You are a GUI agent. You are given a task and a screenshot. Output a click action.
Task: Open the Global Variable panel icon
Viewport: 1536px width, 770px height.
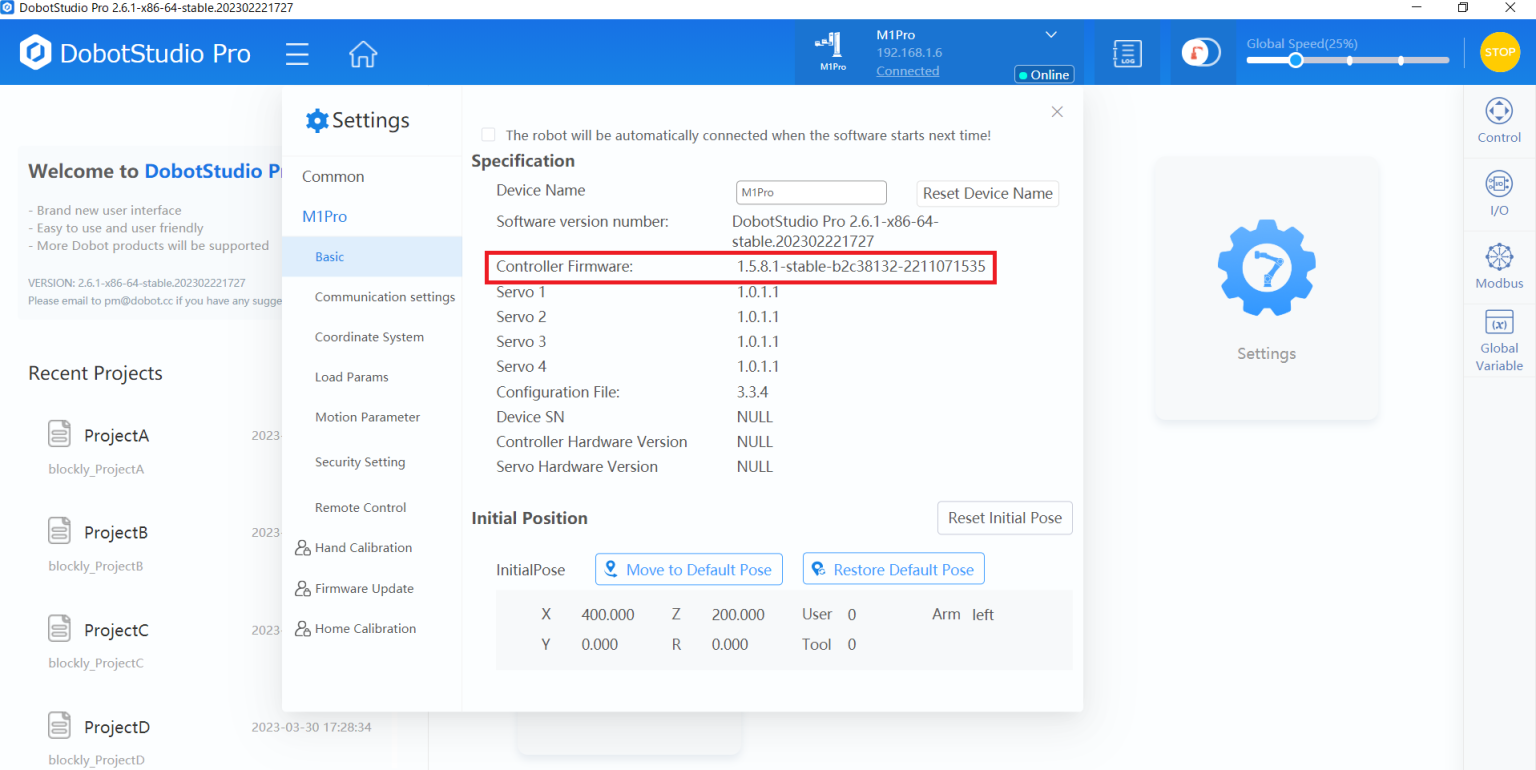tap(1499, 340)
